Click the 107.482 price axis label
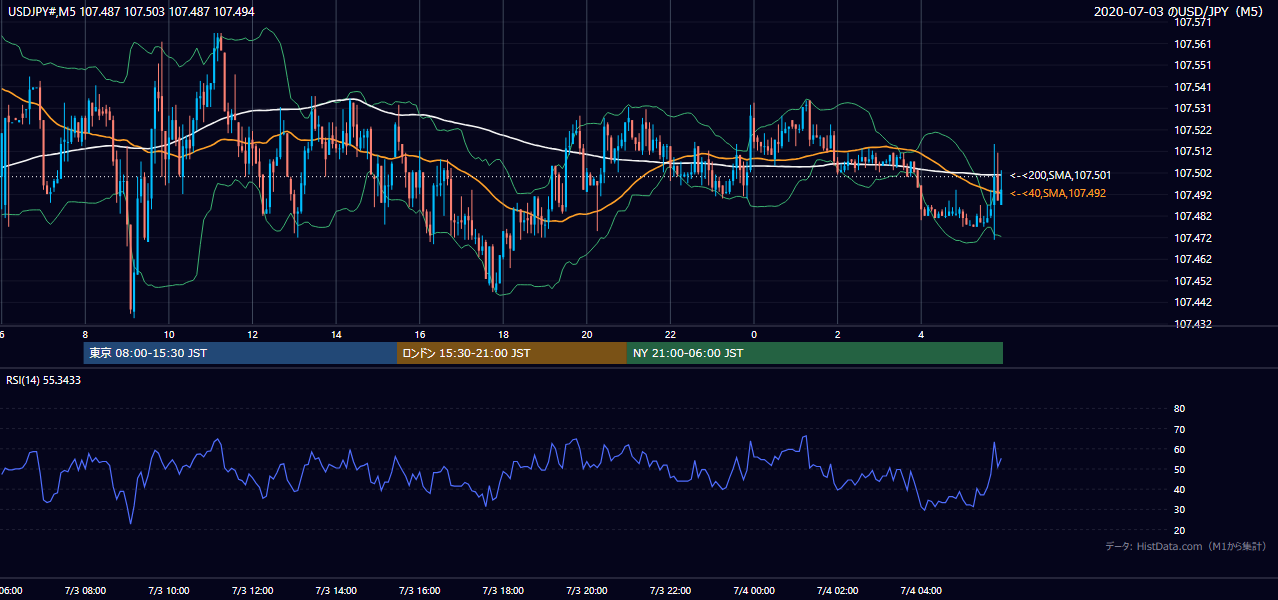Image resolution: width=1278 pixels, height=600 pixels. [x=1195, y=216]
